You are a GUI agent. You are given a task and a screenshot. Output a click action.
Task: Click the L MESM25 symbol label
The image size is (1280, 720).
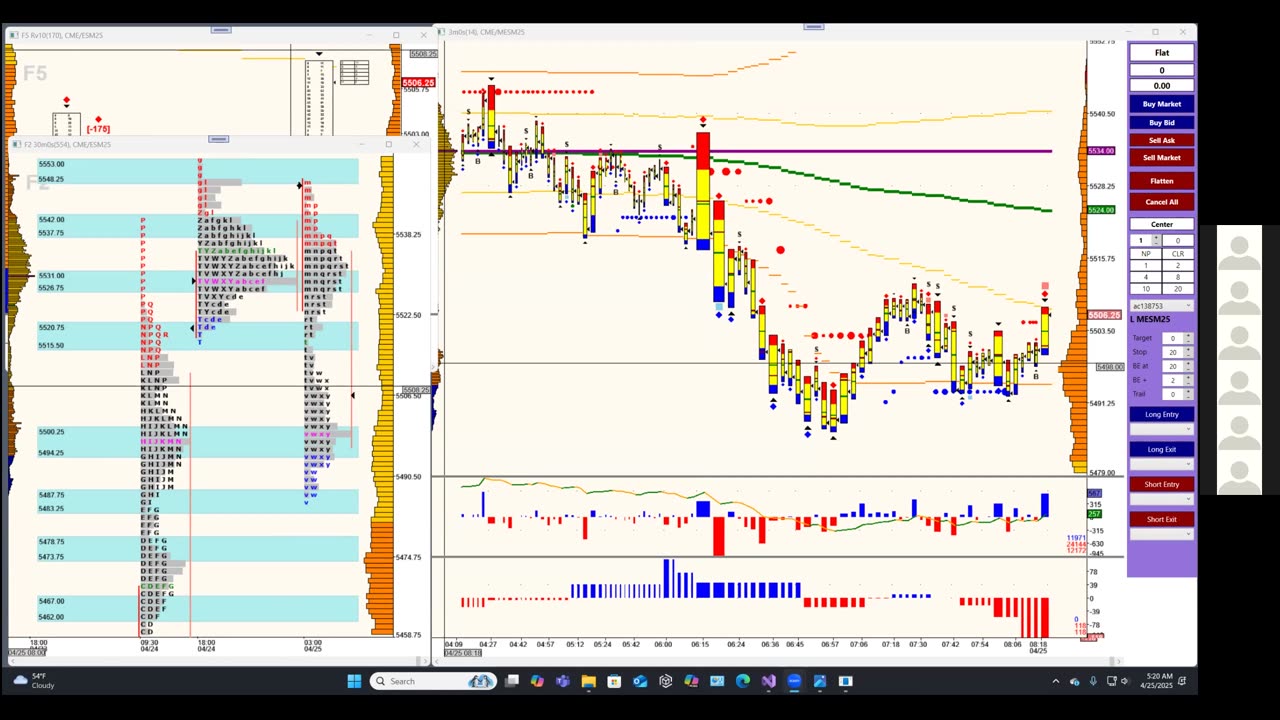1151,319
